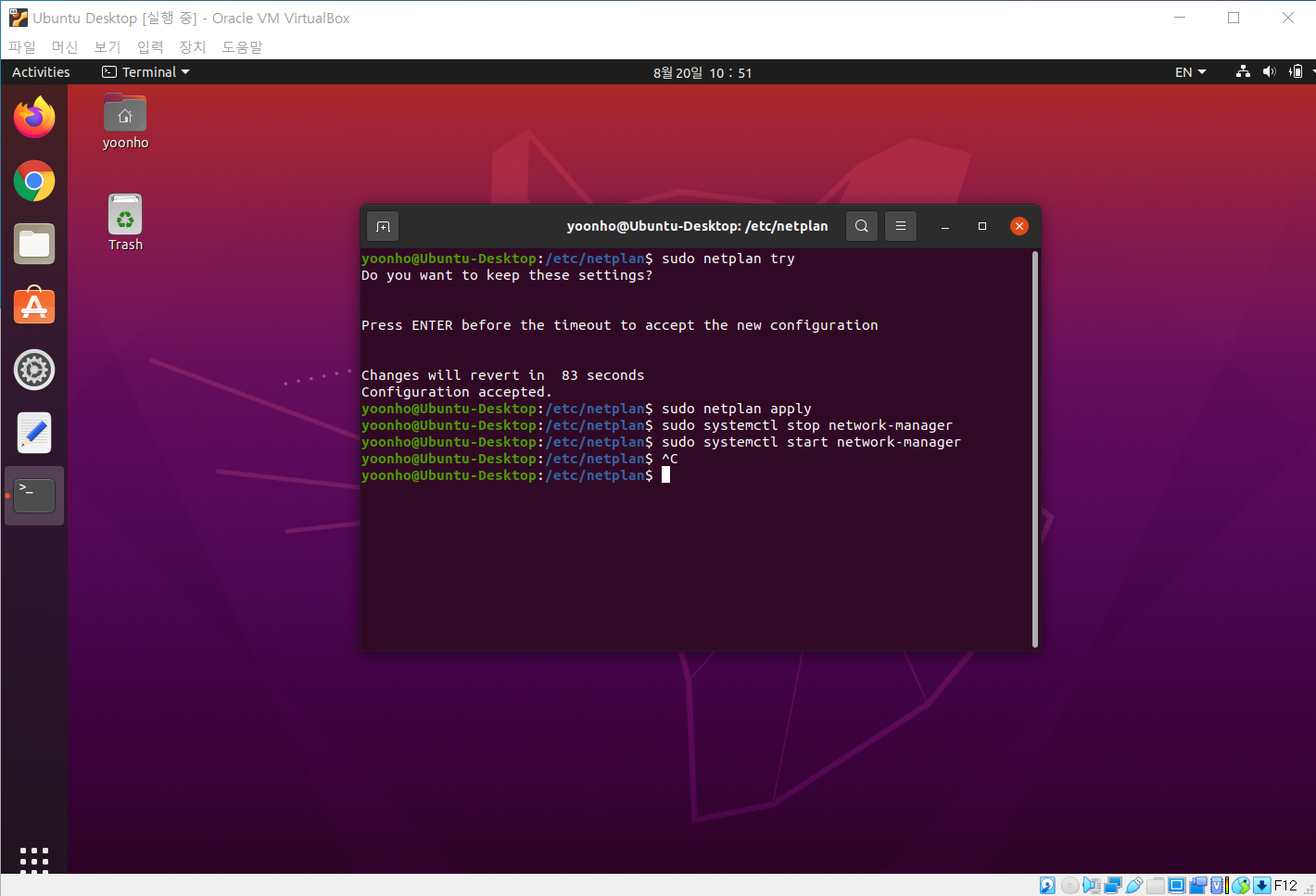The height and width of the screenshot is (896, 1316).
Task: Click 'sudo systemctl stop network-manager' text
Action: point(807,425)
